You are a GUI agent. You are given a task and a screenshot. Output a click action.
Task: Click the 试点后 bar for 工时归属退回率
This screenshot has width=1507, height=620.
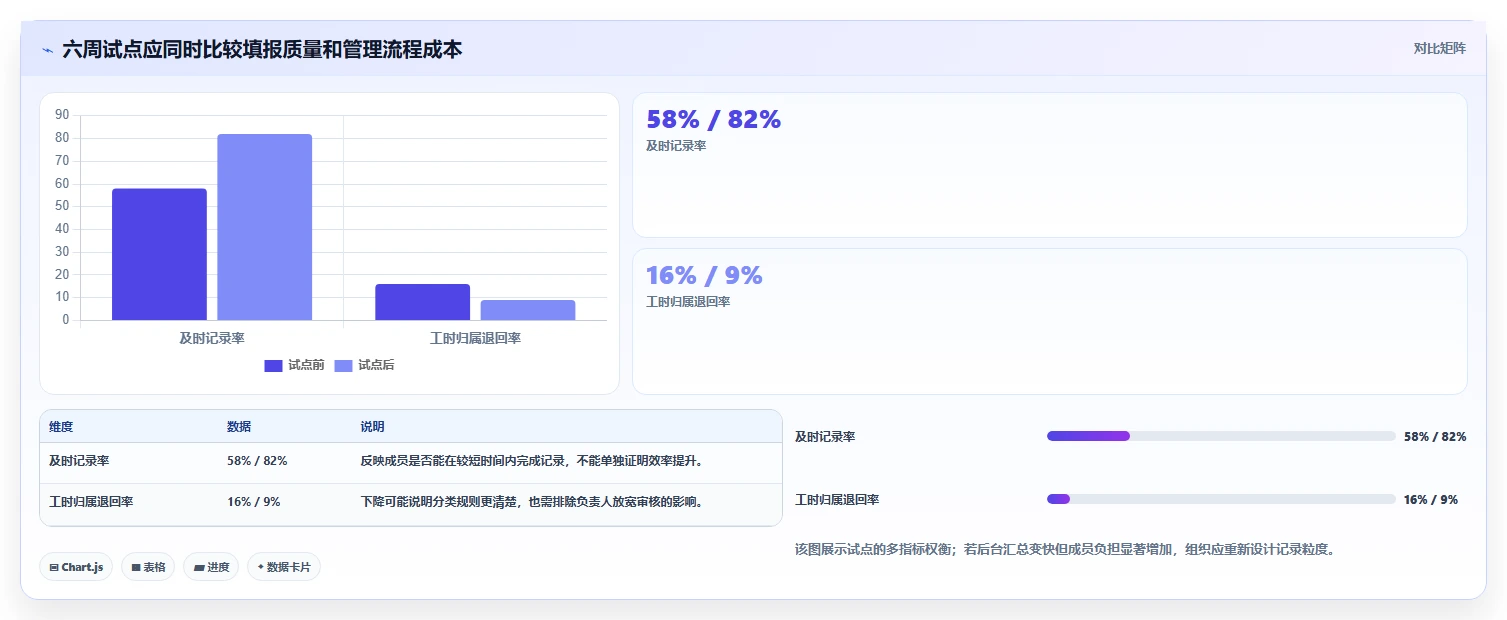pos(528,310)
